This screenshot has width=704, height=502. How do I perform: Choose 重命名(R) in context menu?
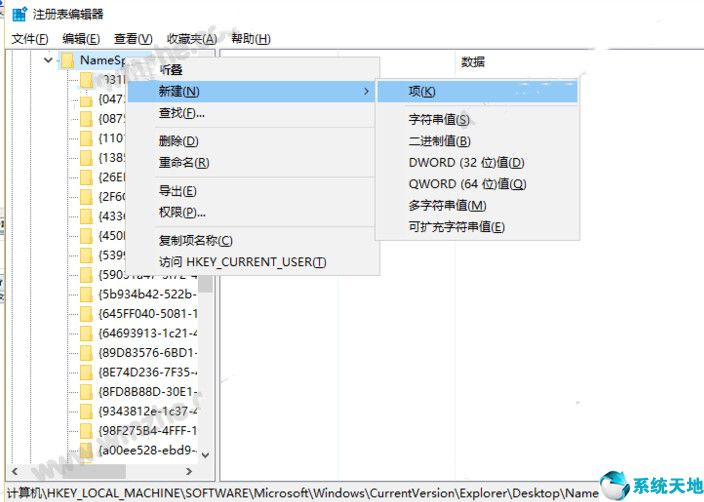[x=184, y=163]
